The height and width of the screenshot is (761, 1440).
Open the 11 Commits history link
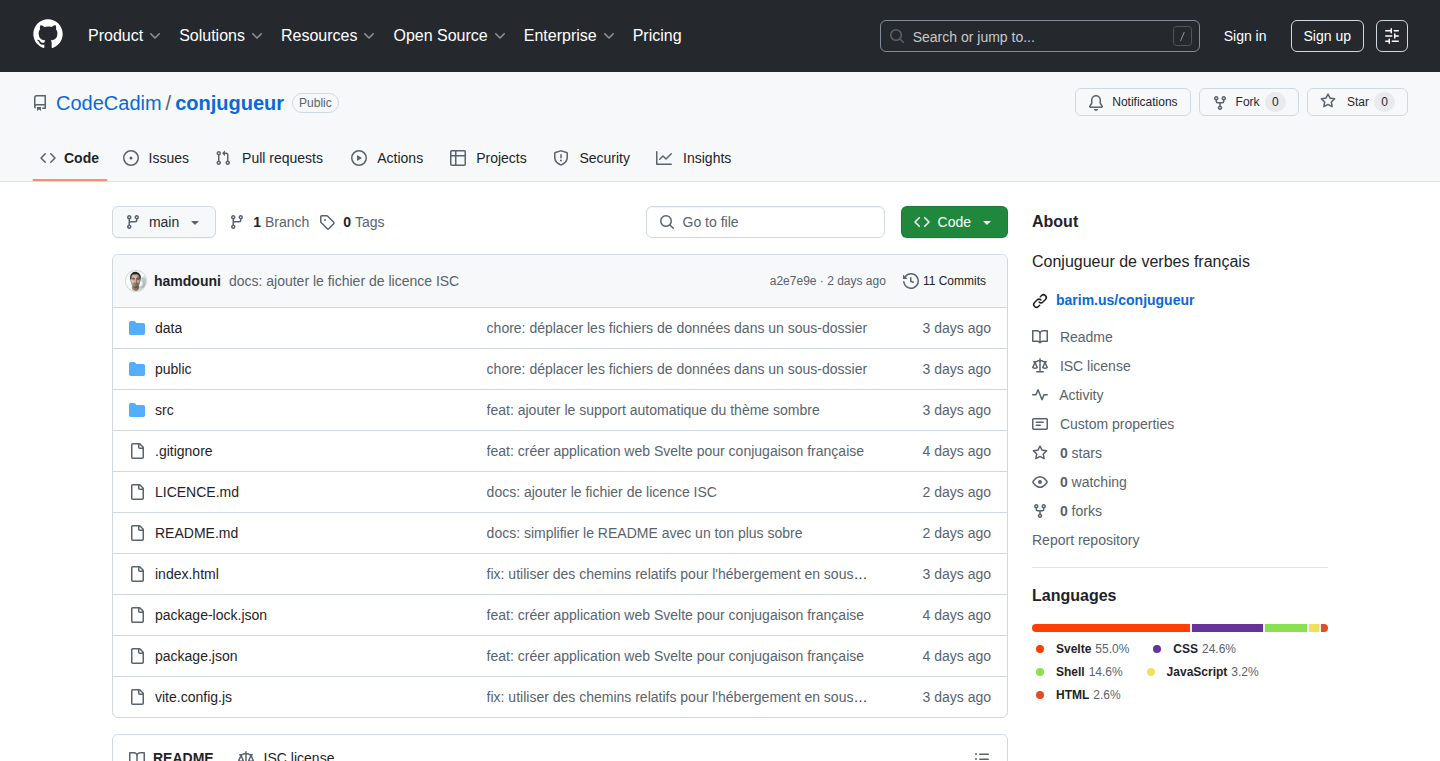[944, 281]
